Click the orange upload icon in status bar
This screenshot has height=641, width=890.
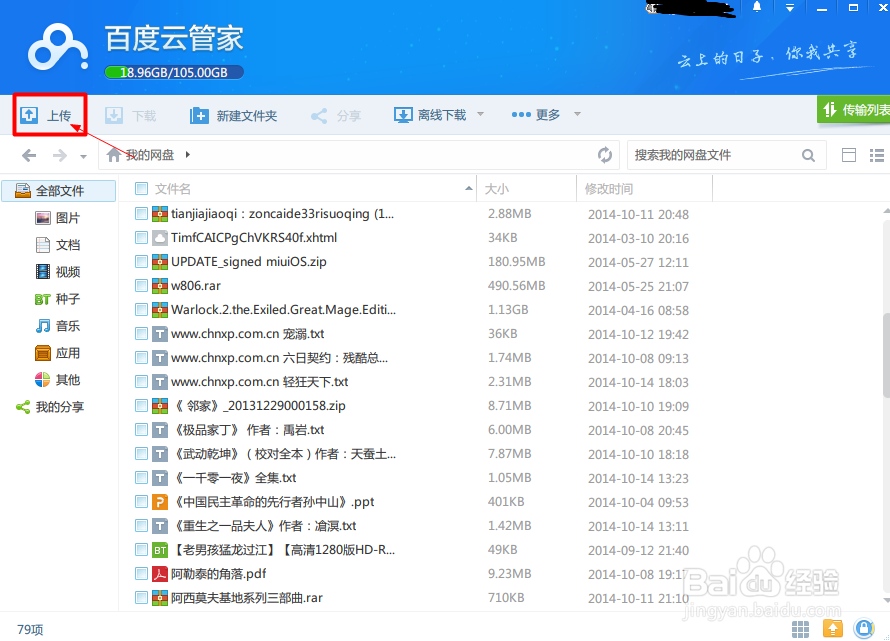[833, 629]
